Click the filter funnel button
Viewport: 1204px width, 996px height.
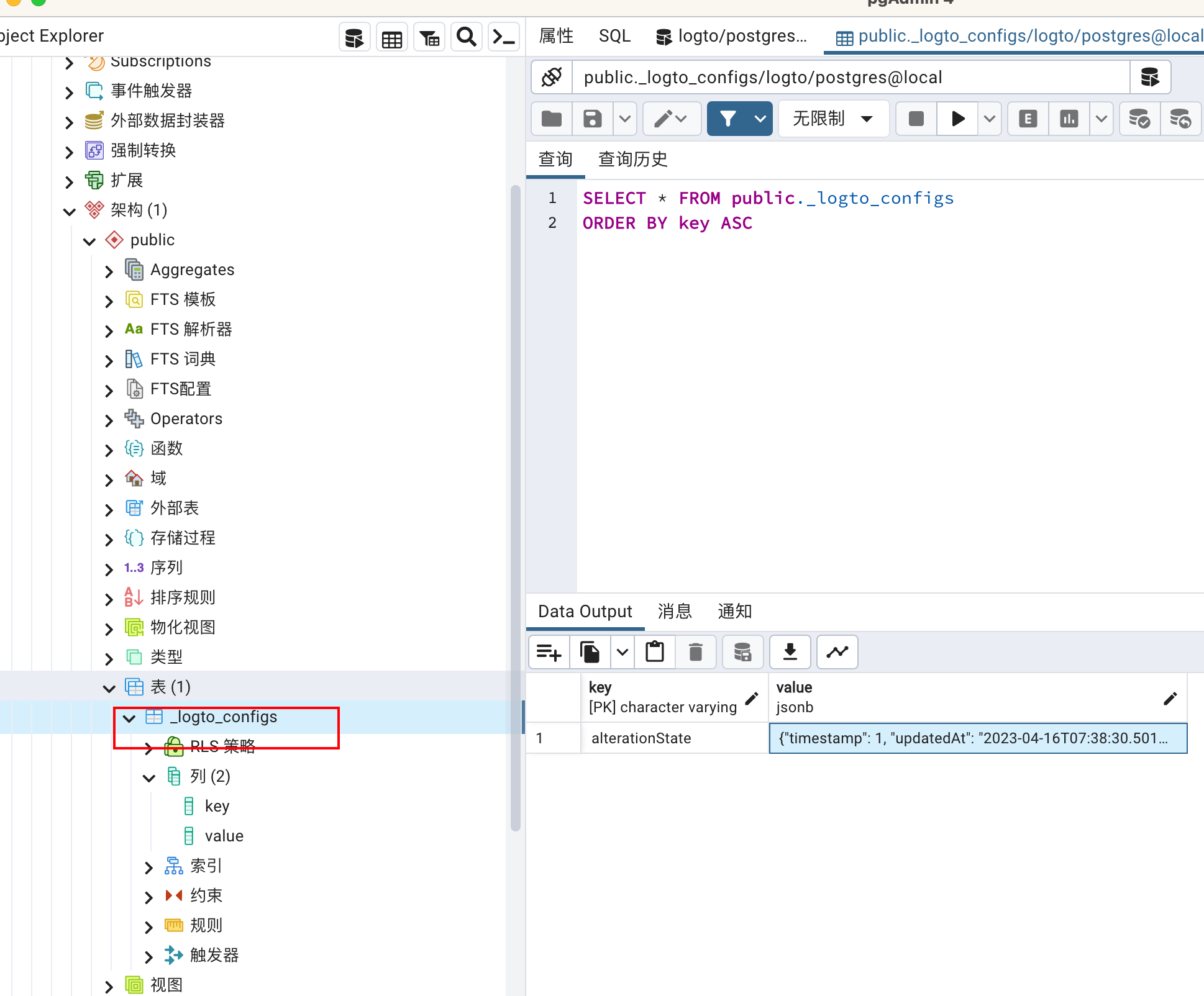728,119
